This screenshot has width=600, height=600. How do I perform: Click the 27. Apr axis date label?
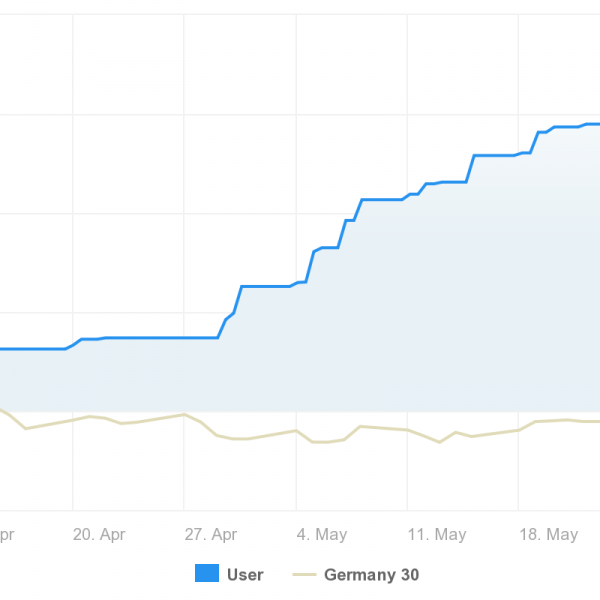pyautogui.click(x=211, y=535)
